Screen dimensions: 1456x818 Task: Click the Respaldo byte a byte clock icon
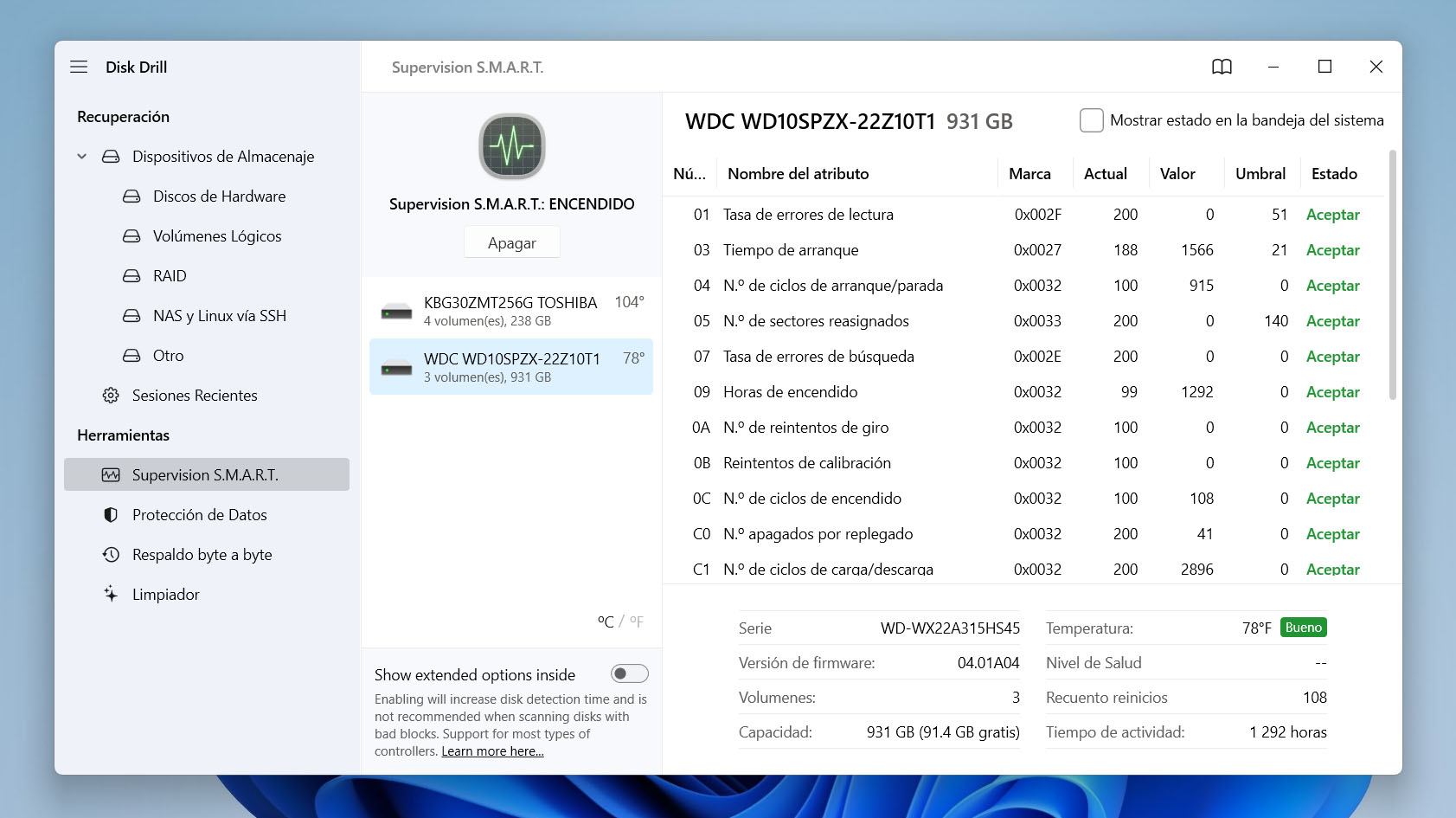[x=111, y=555]
